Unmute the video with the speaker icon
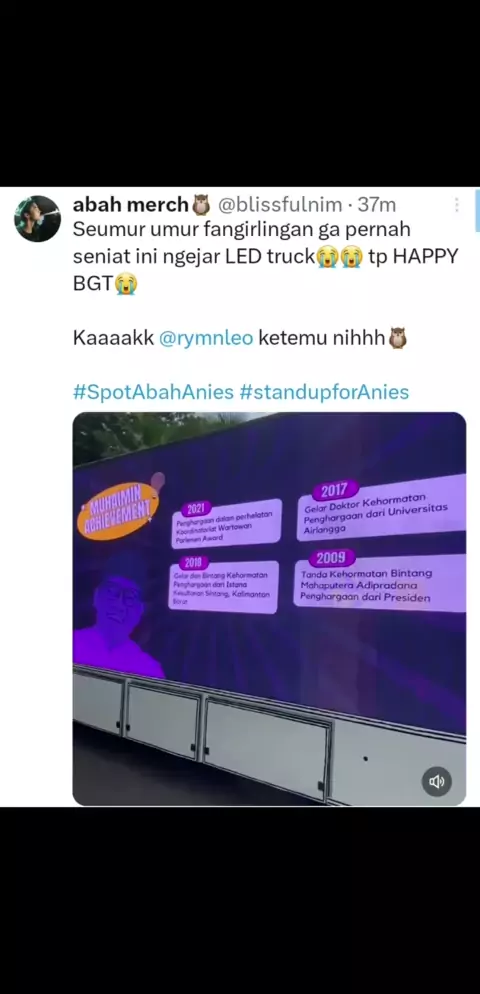This screenshot has height=994, width=480. pos(437,782)
